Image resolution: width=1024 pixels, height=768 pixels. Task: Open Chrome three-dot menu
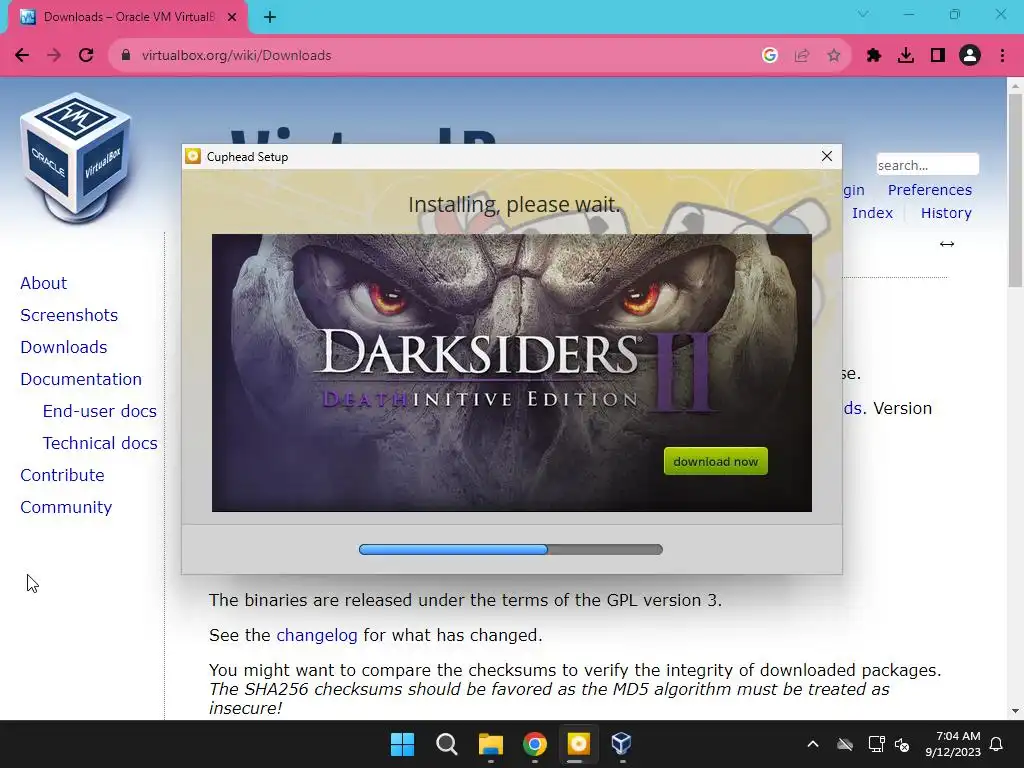click(1002, 56)
